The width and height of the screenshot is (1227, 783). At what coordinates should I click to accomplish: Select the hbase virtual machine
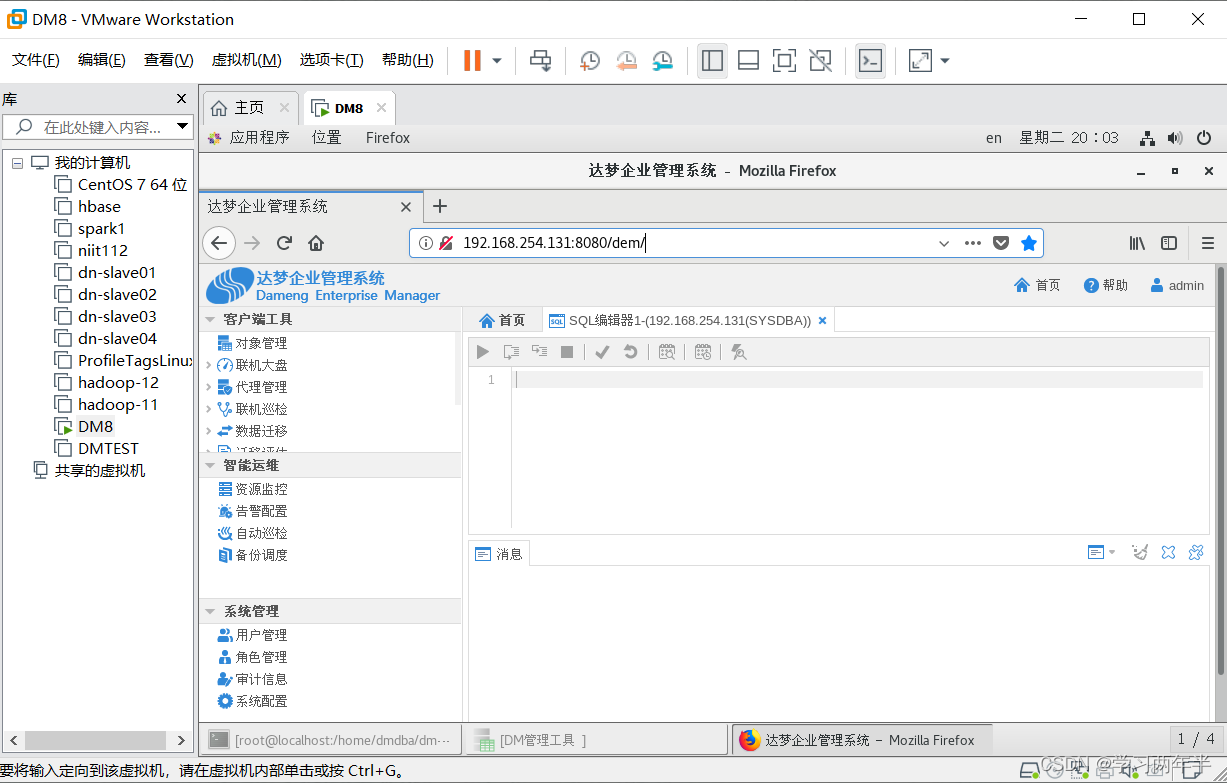coord(99,206)
